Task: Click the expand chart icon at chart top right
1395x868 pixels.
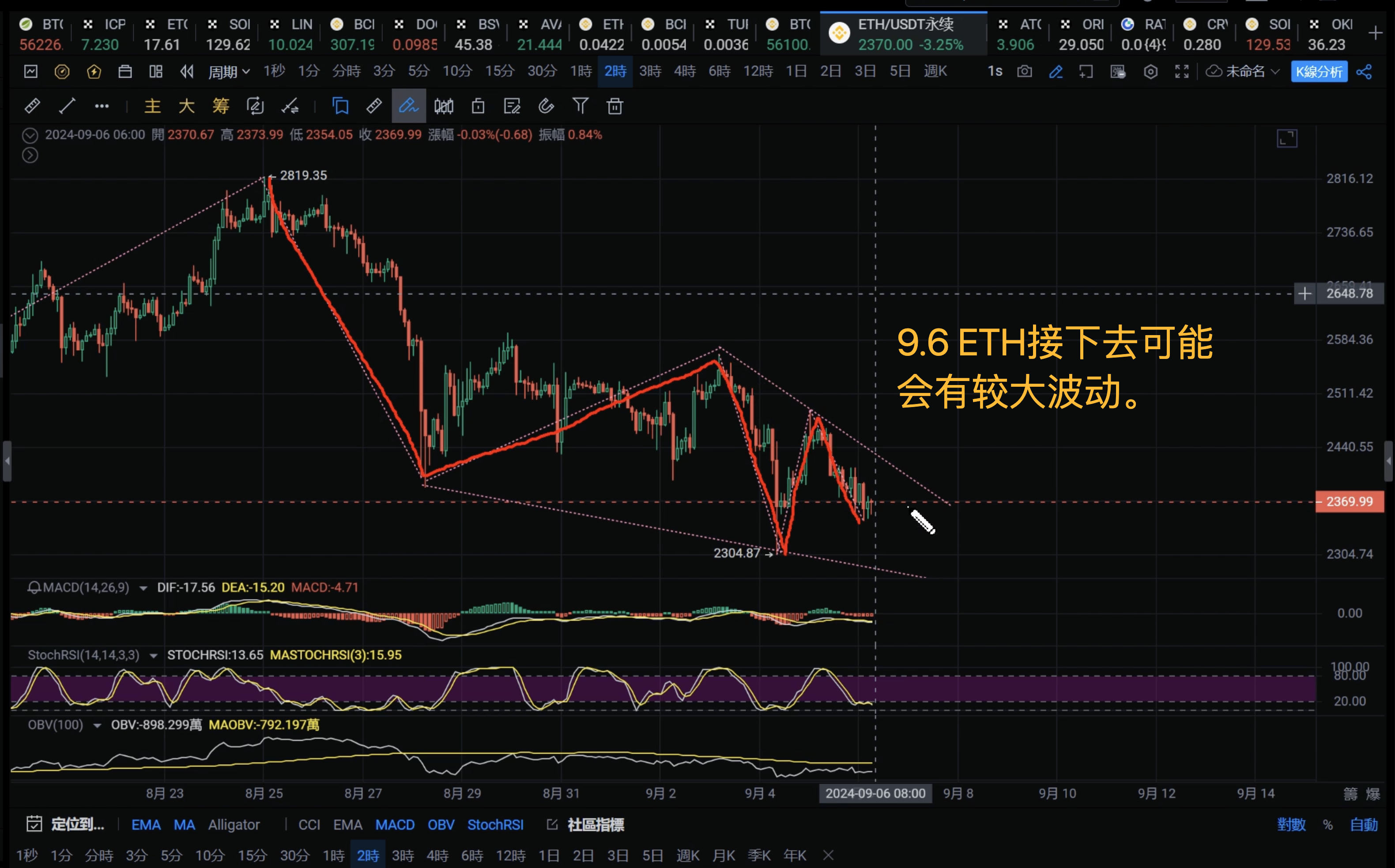Action: [1286, 138]
